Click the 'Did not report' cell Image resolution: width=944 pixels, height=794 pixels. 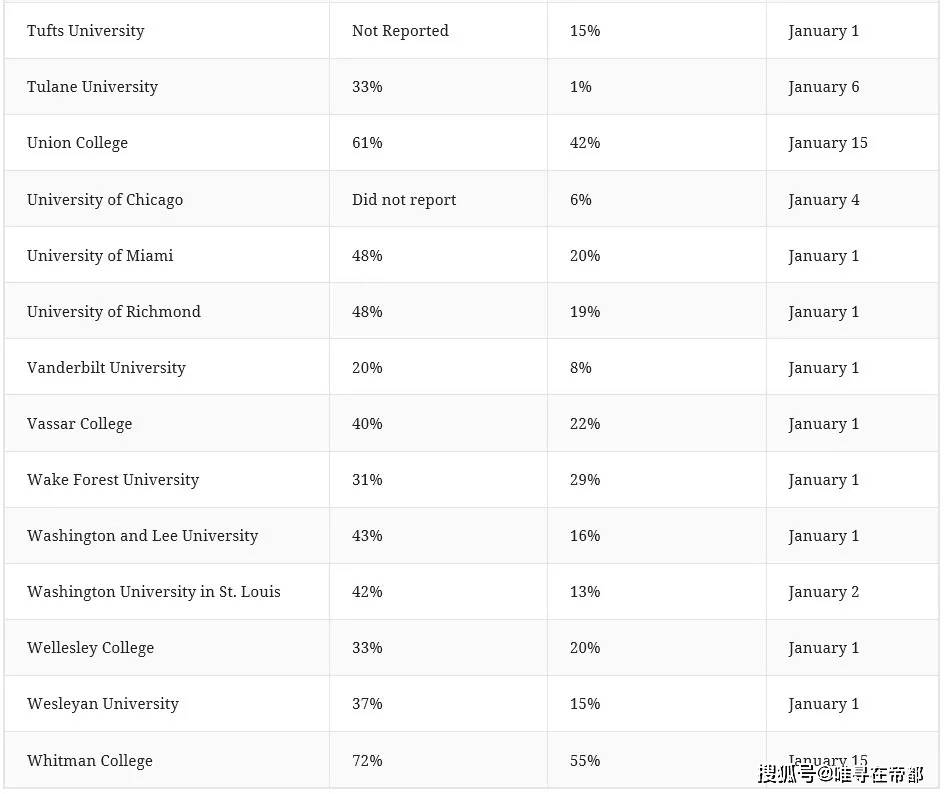tap(404, 200)
